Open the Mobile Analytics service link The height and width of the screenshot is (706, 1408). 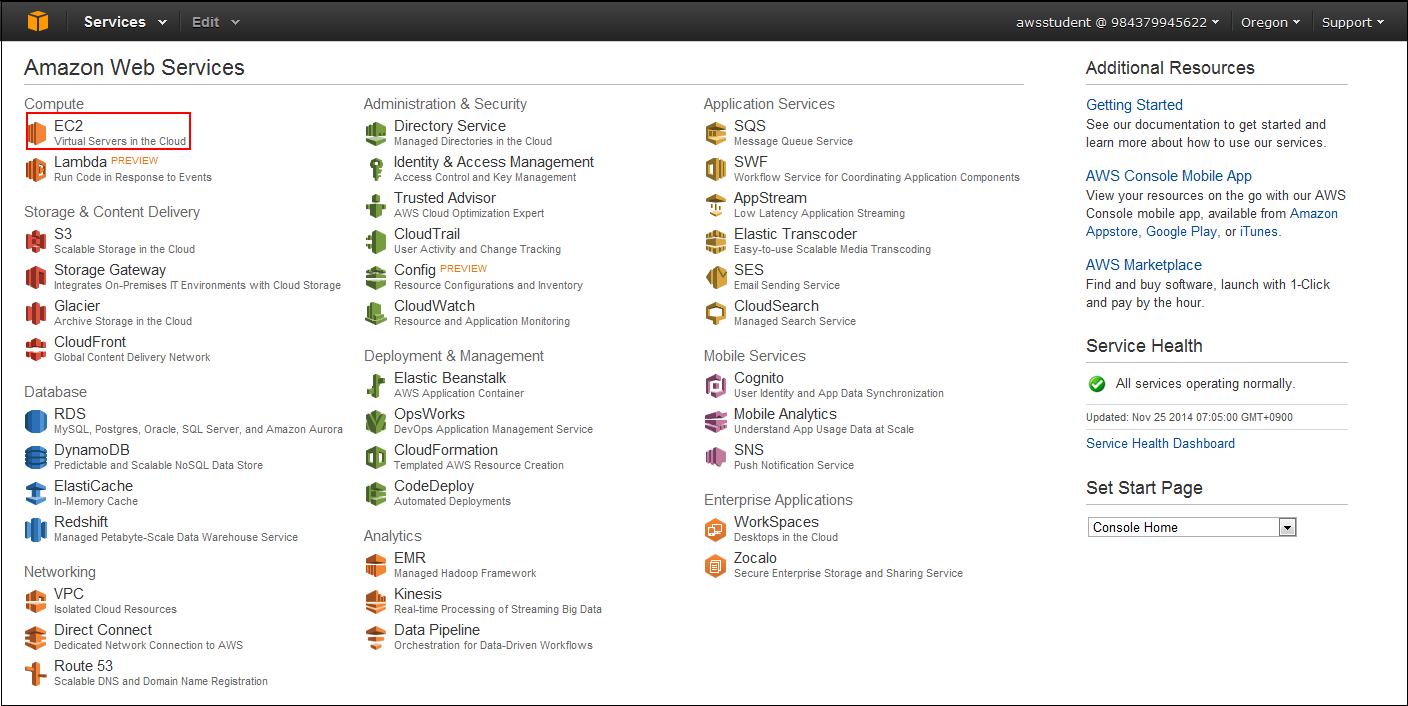click(785, 414)
